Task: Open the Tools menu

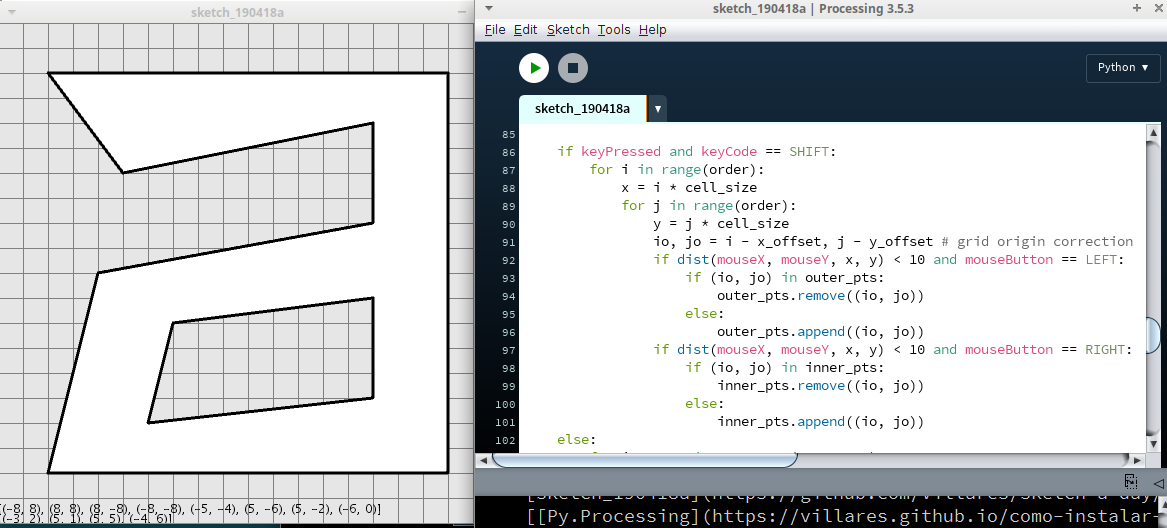Action: (613, 30)
